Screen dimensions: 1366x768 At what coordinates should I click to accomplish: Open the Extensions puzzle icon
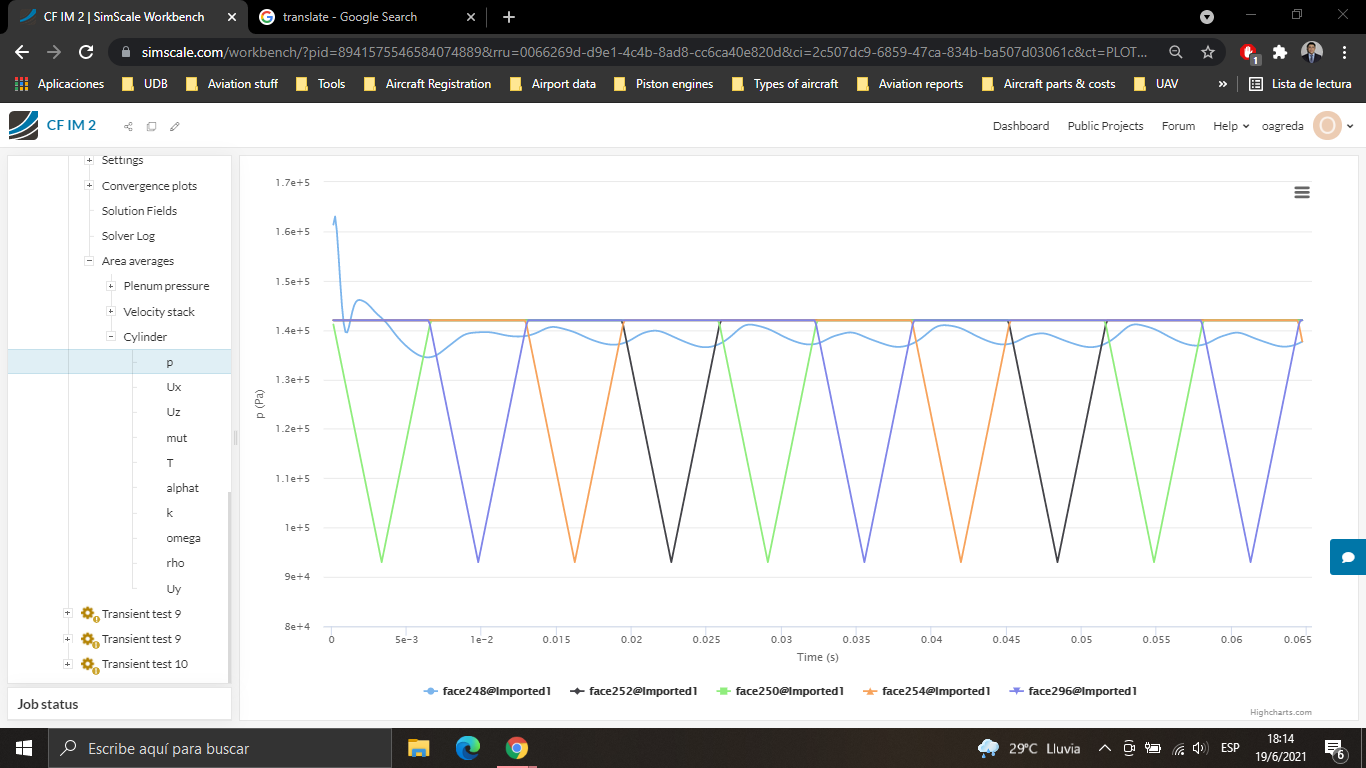tap(1279, 52)
